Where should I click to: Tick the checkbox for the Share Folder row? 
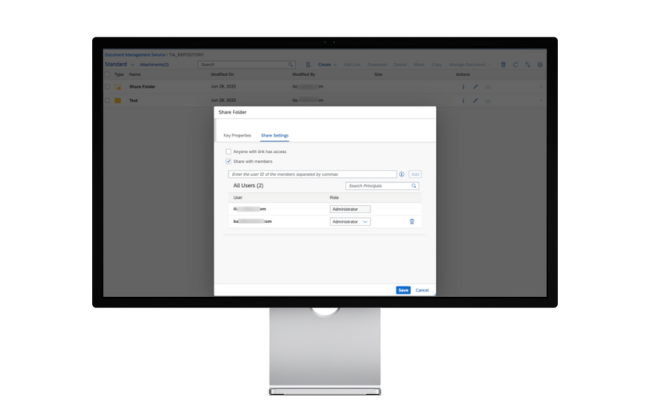[108, 87]
